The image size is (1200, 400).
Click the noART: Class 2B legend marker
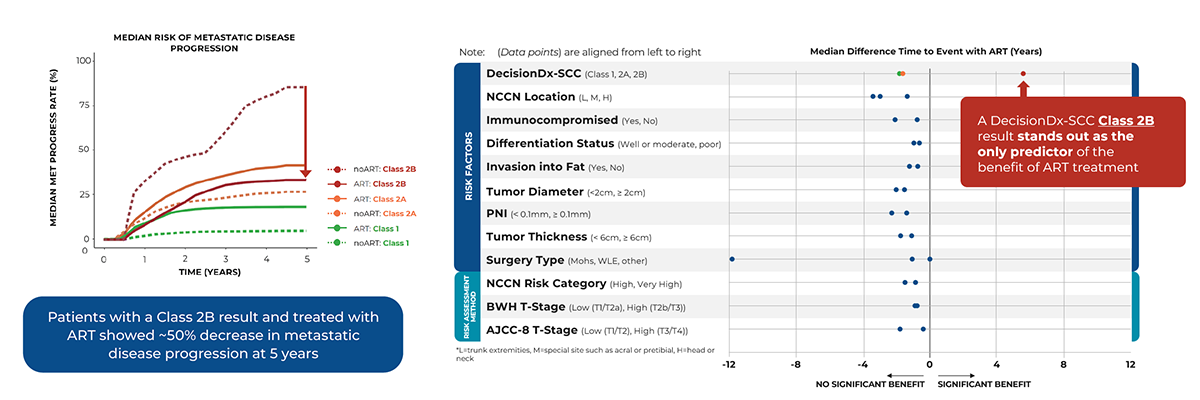click(338, 170)
